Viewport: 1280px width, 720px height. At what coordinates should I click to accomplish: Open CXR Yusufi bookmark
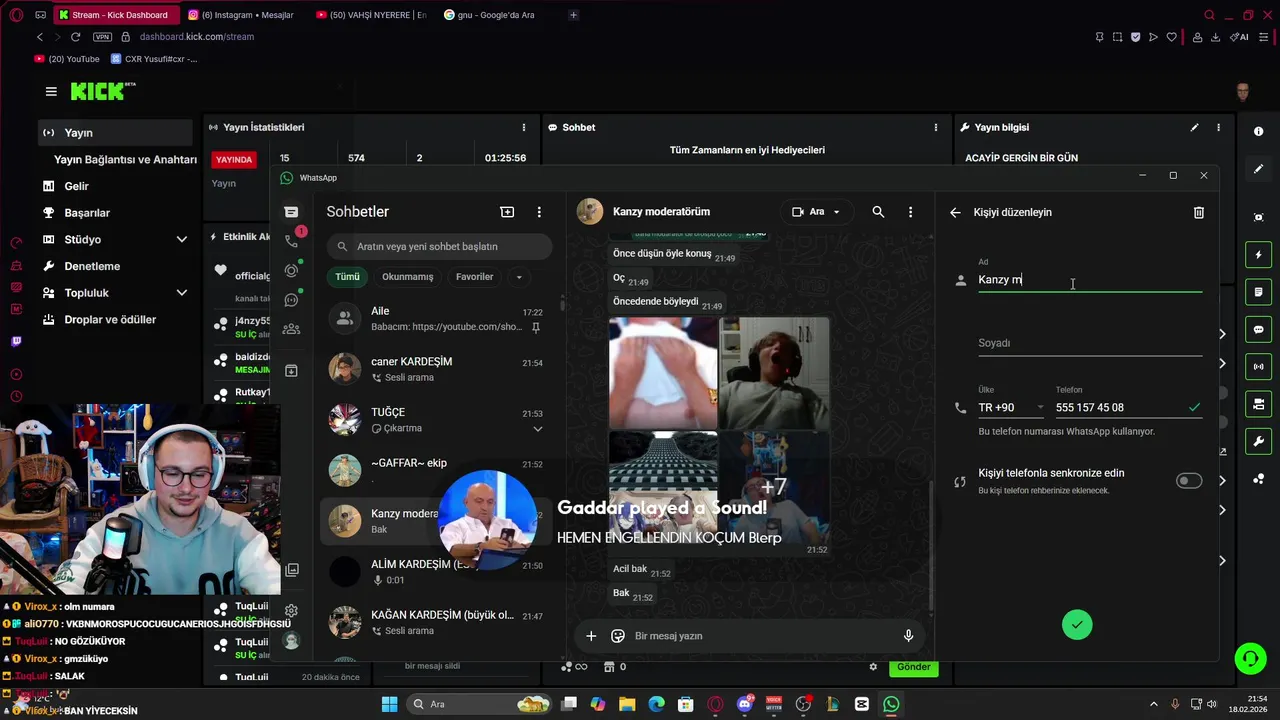click(x=153, y=59)
